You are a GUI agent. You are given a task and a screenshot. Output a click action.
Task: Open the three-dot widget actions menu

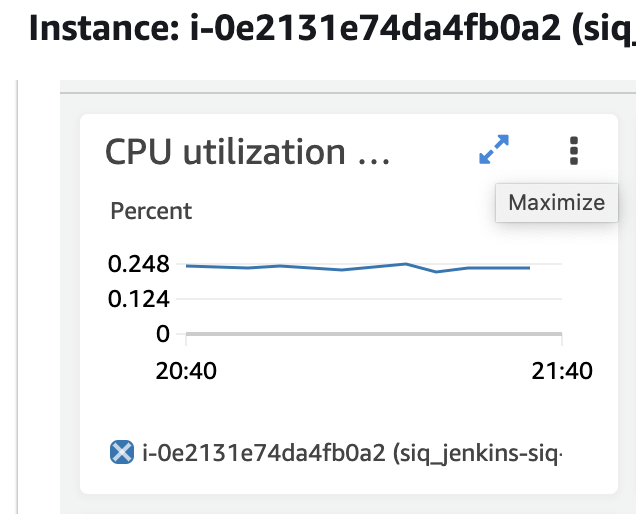574,151
